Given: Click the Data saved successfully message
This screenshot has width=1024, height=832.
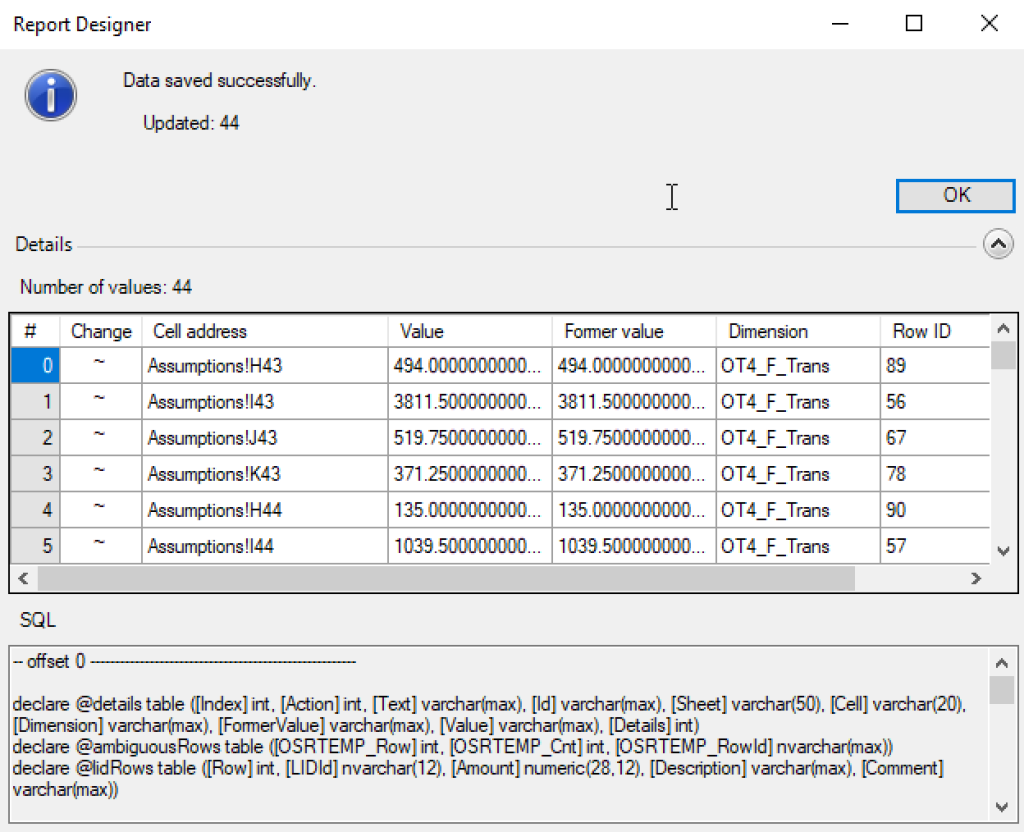Looking at the screenshot, I should coord(220,80).
